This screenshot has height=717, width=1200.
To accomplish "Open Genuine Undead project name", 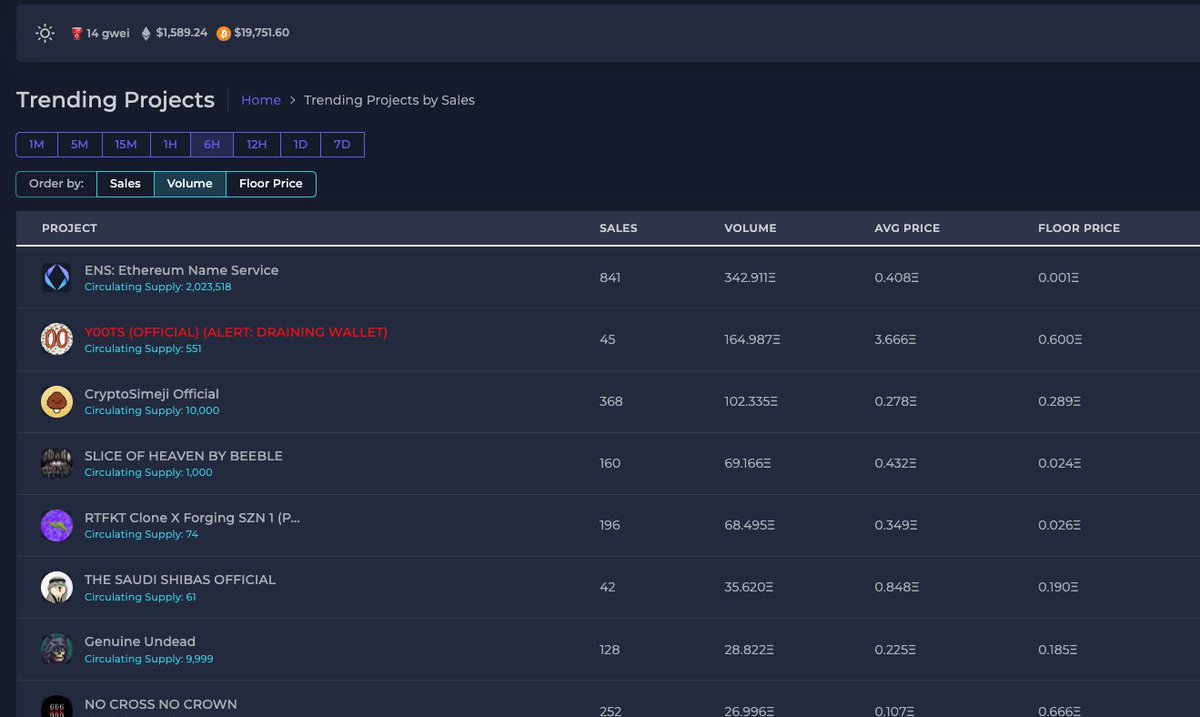I will coord(140,642).
